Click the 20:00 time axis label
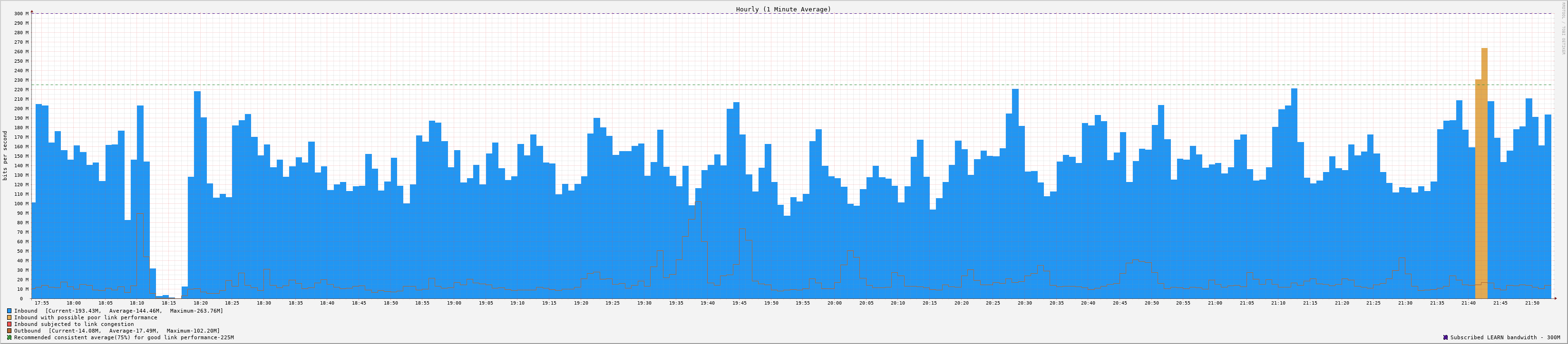Screen dimensions: 1568x344 (x=835, y=303)
